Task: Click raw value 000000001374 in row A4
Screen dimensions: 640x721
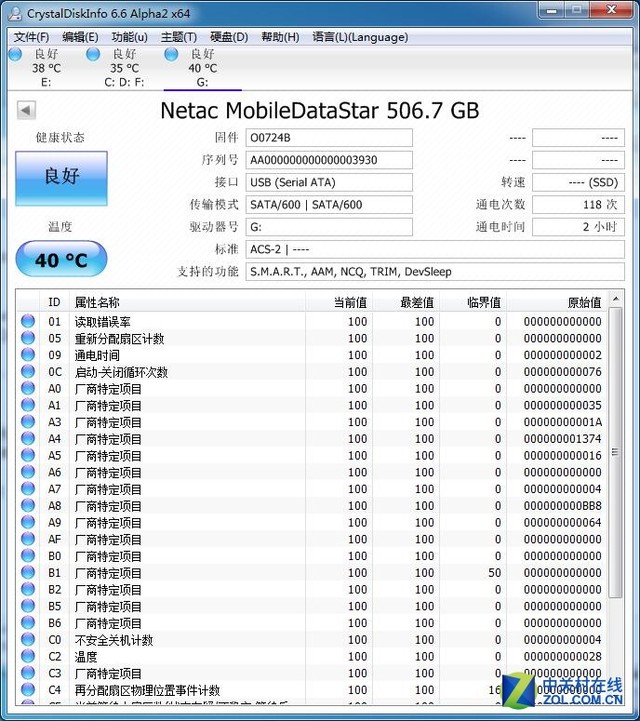Action: click(x=562, y=439)
